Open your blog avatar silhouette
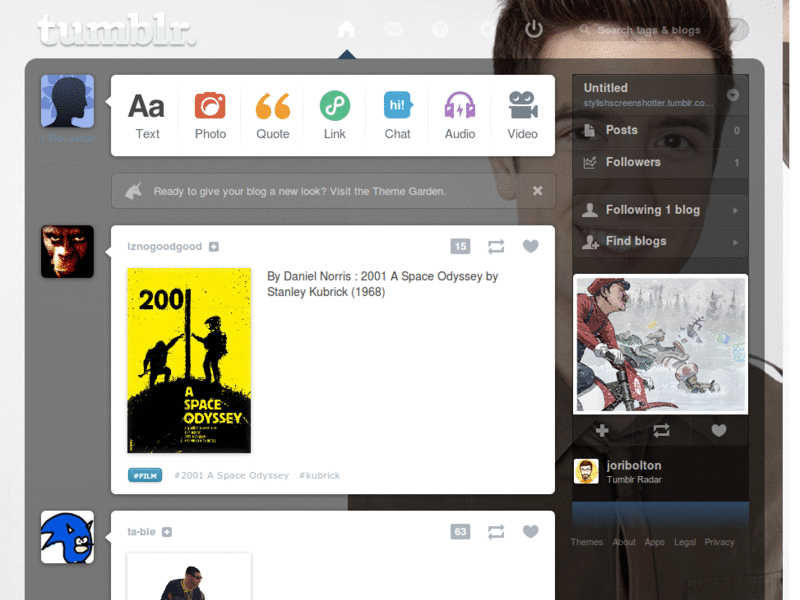 point(67,101)
